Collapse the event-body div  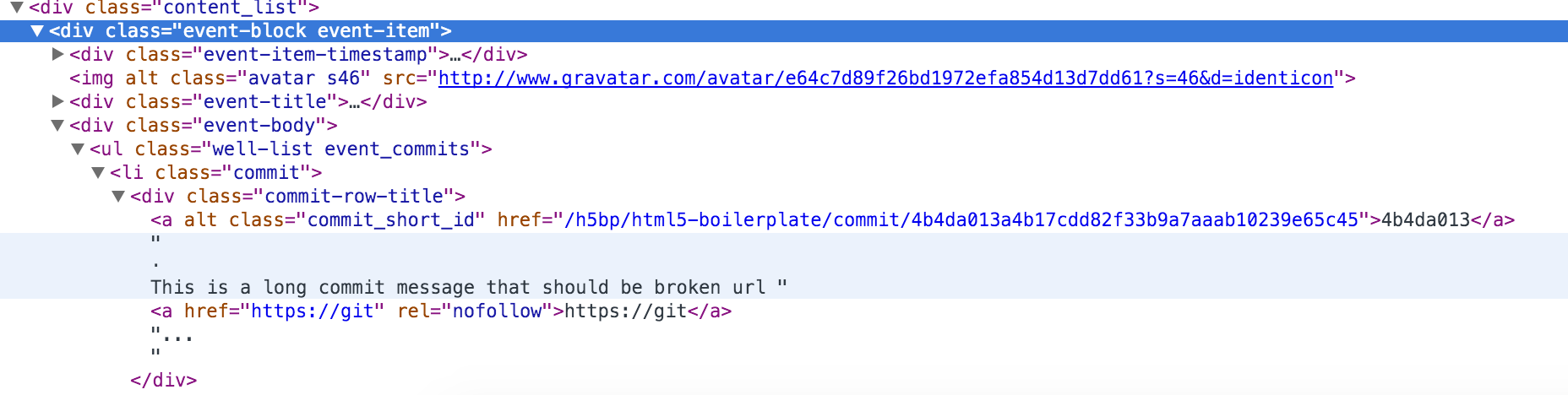click(x=57, y=125)
